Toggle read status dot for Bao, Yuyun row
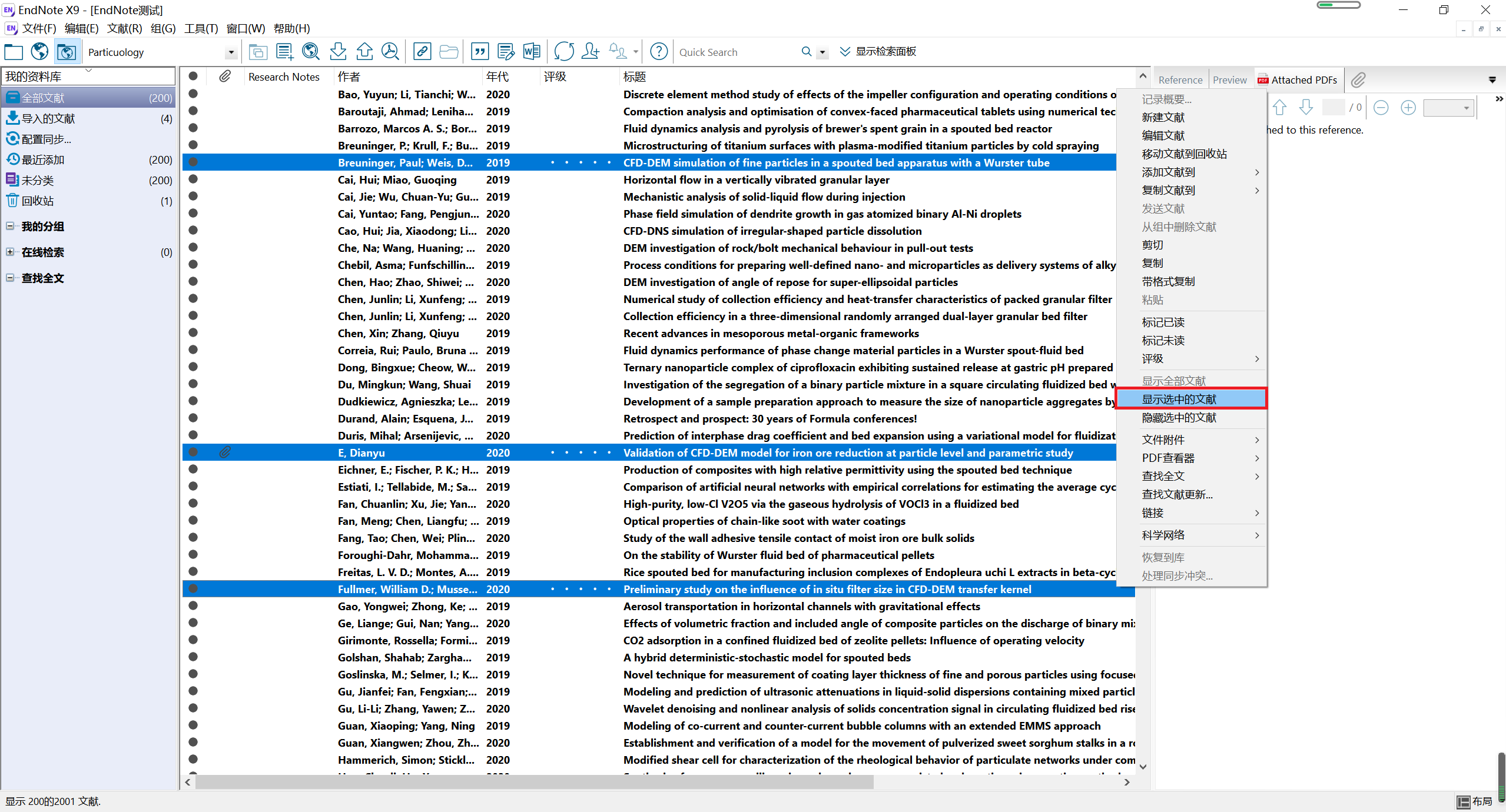The width and height of the screenshot is (1506, 812). coord(193,94)
